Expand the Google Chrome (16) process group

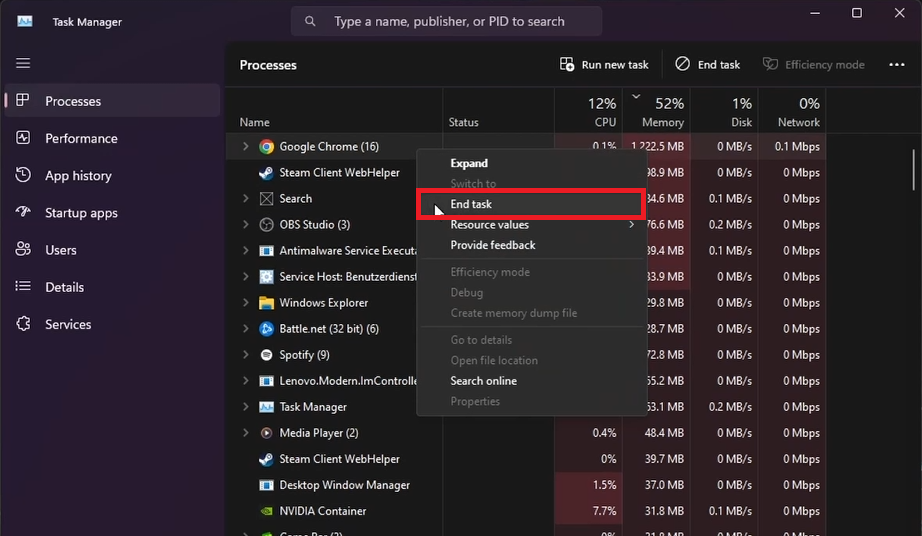click(246, 146)
